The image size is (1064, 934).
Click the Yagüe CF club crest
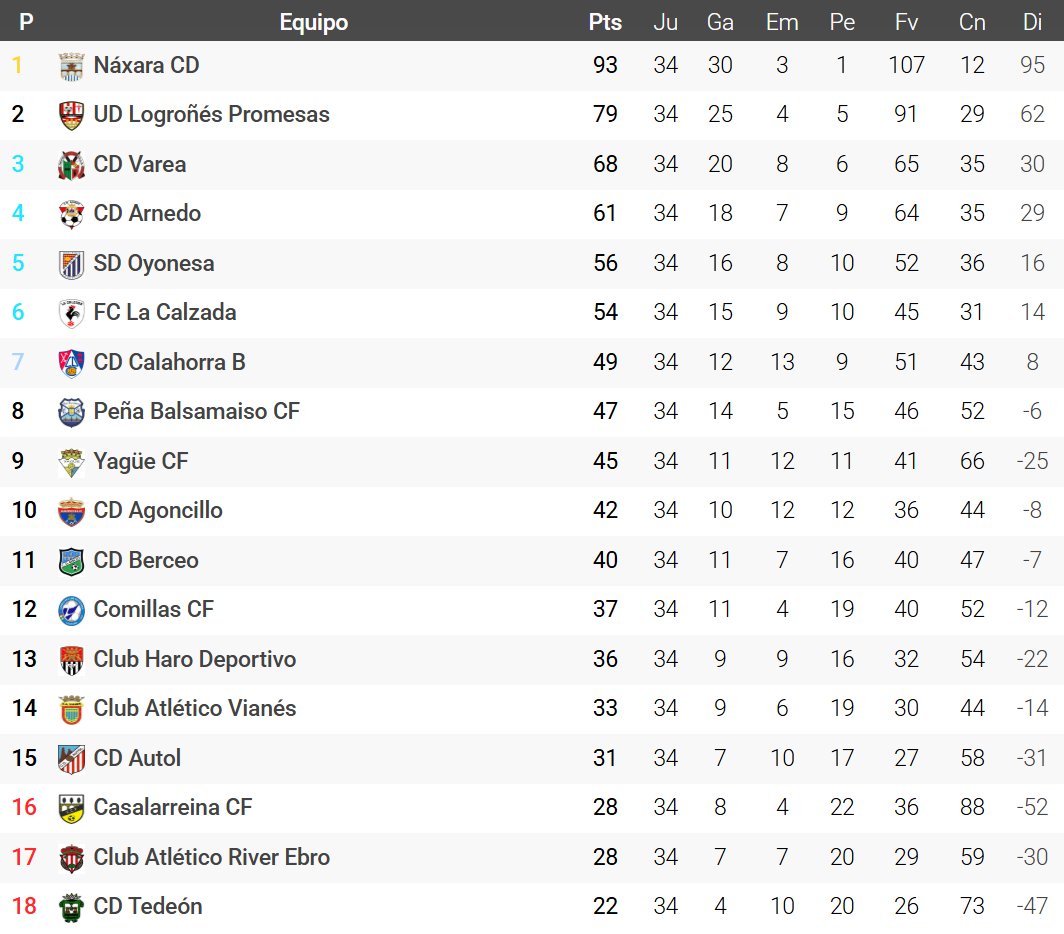71,461
